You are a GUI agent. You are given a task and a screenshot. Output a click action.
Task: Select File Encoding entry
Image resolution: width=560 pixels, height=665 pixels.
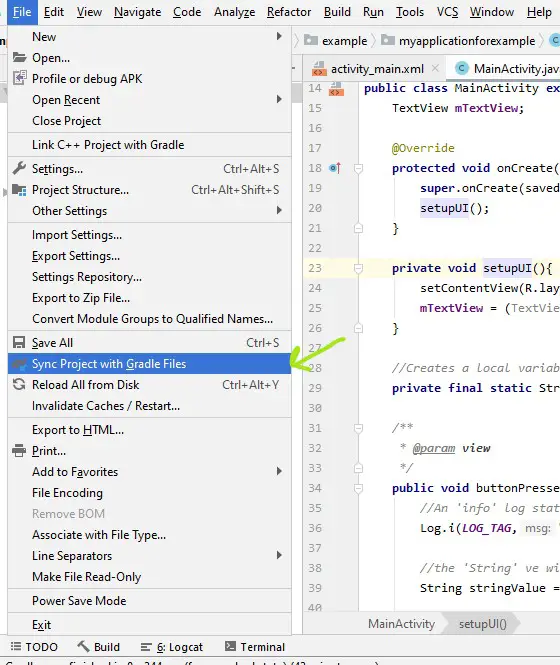(149, 493)
